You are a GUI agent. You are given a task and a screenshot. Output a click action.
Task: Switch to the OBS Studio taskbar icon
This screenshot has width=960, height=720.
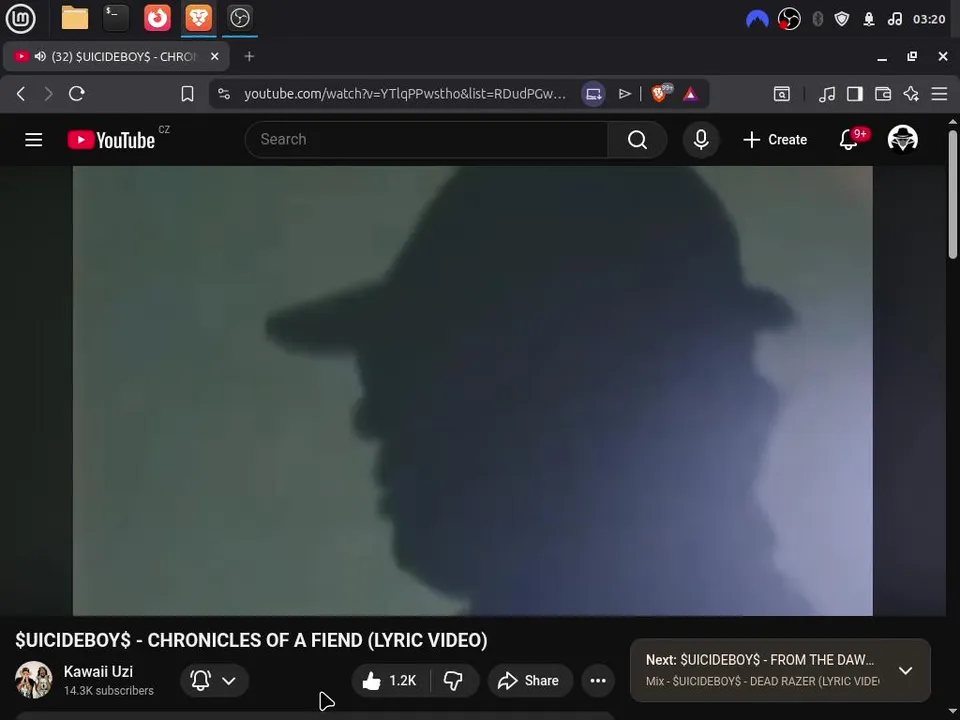[x=239, y=18]
